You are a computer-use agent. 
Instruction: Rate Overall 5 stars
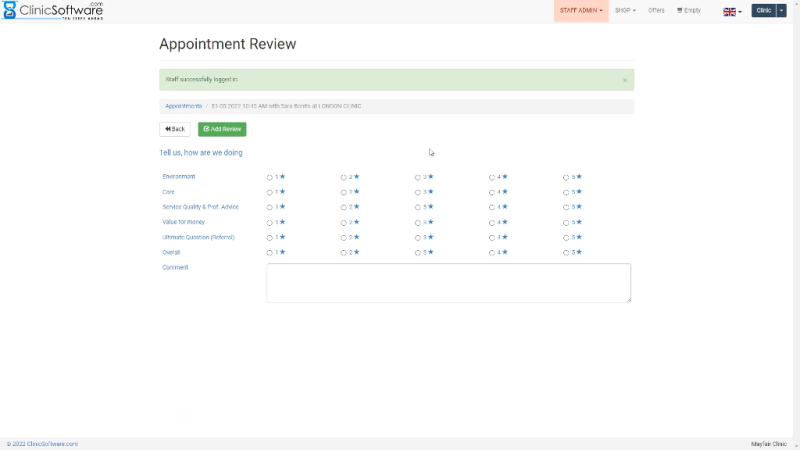566,253
